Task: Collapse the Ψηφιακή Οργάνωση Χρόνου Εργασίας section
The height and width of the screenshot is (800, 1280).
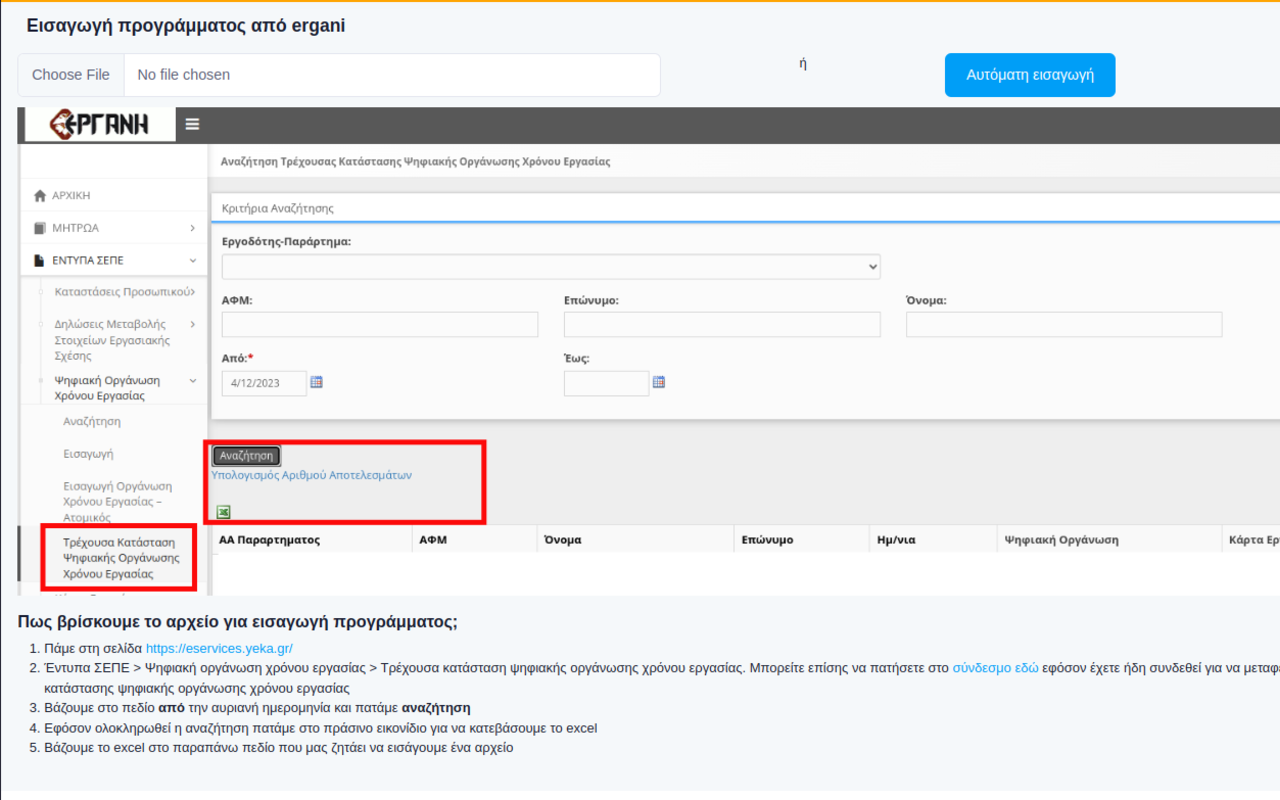Action: 194,380
